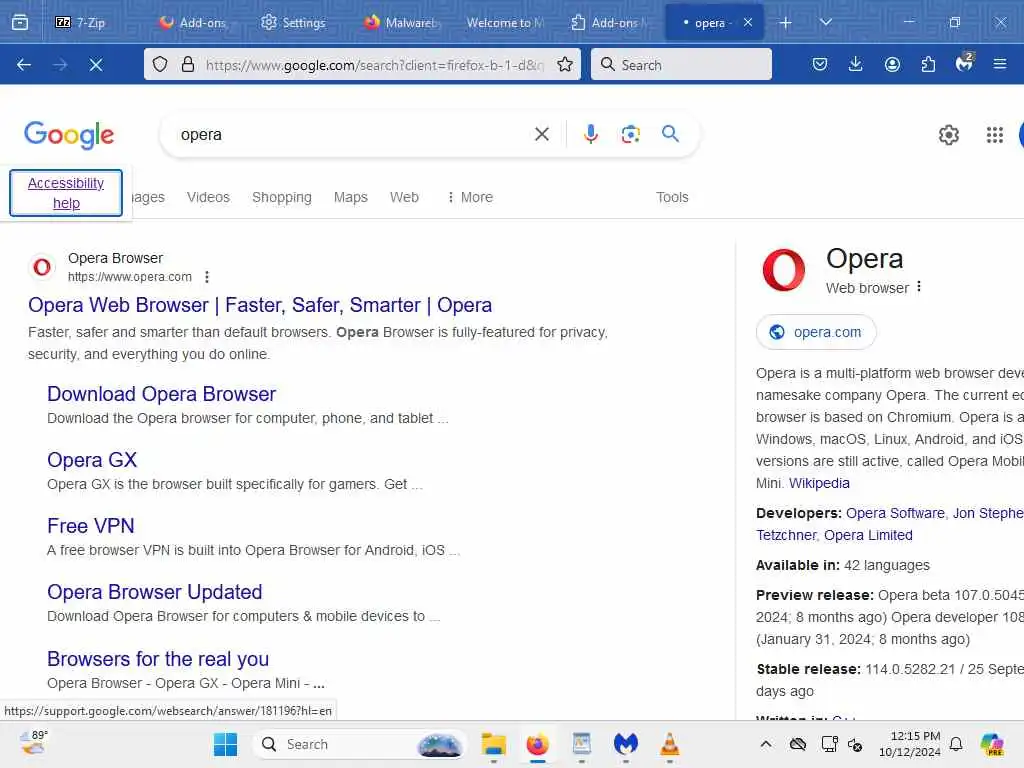Start Google voice search microphone
Screen dimensions: 1024x768
(x=590, y=134)
